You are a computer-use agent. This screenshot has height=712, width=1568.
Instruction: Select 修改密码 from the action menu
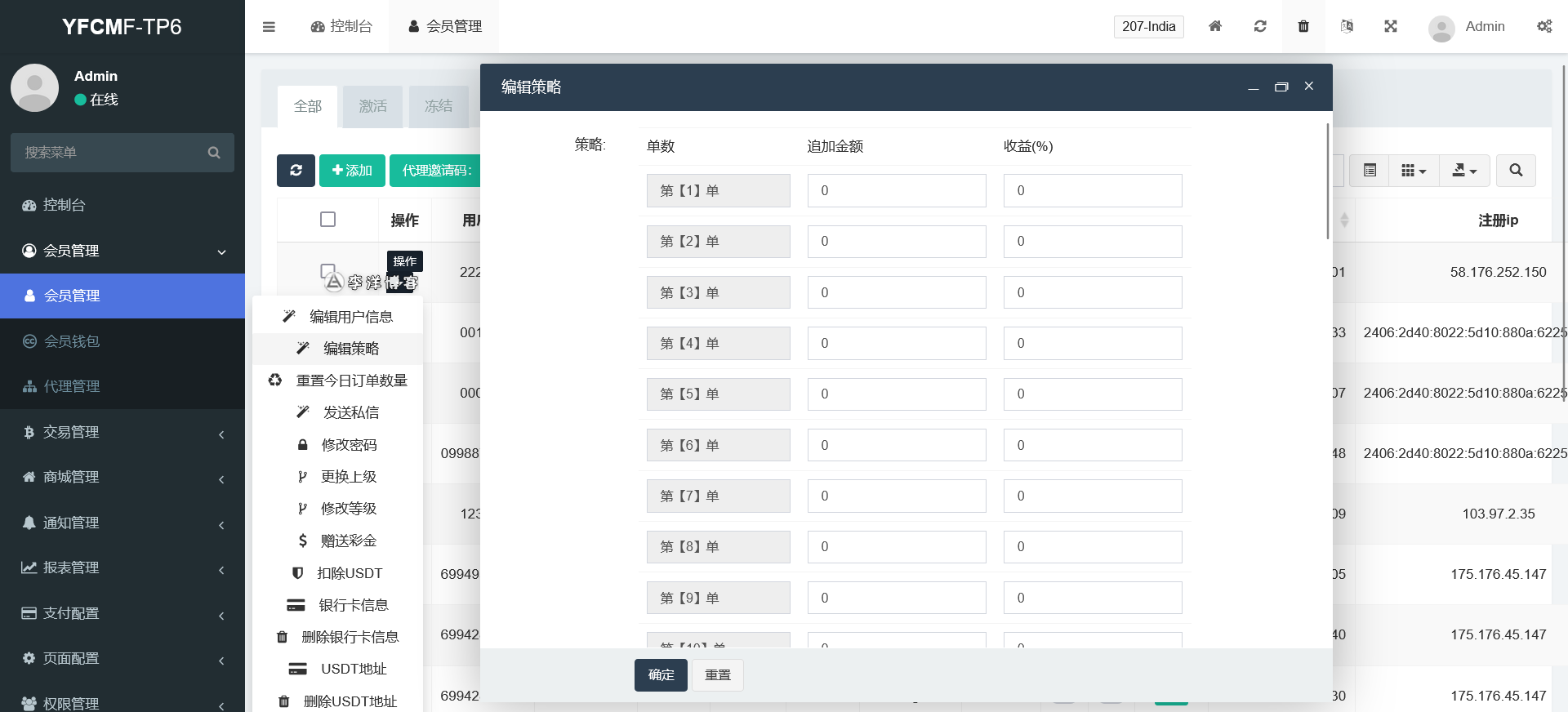(x=349, y=445)
